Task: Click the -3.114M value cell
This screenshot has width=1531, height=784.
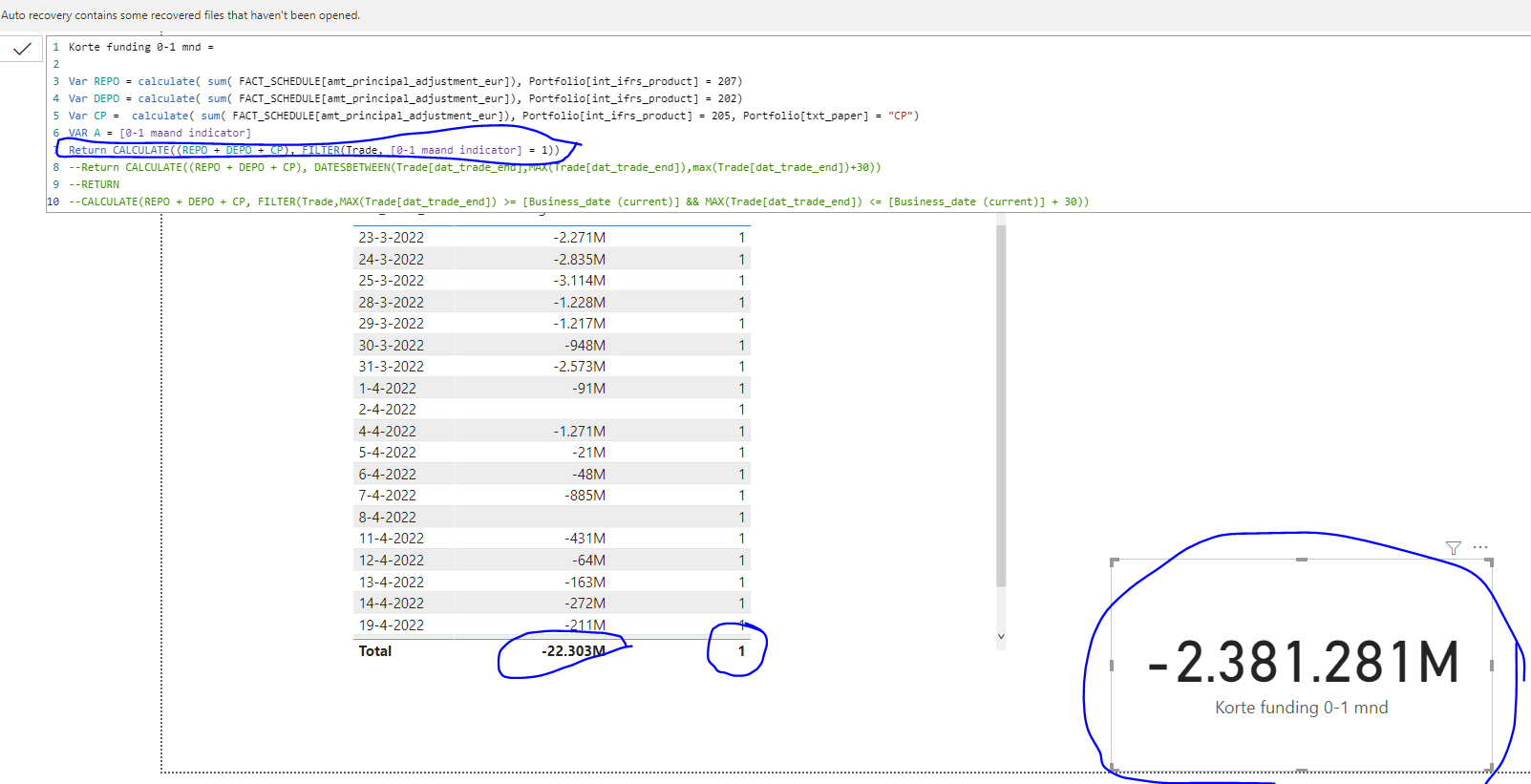Action: pos(580,281)
